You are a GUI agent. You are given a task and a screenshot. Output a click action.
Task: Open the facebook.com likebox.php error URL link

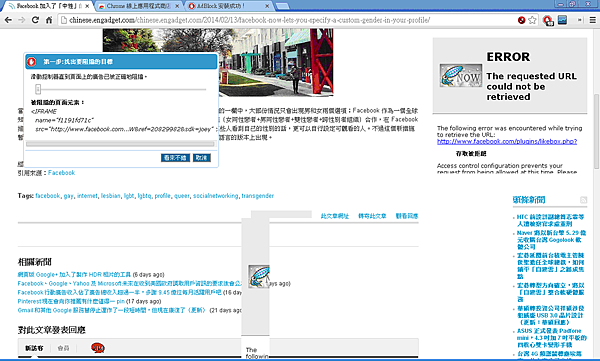(507, 141)
